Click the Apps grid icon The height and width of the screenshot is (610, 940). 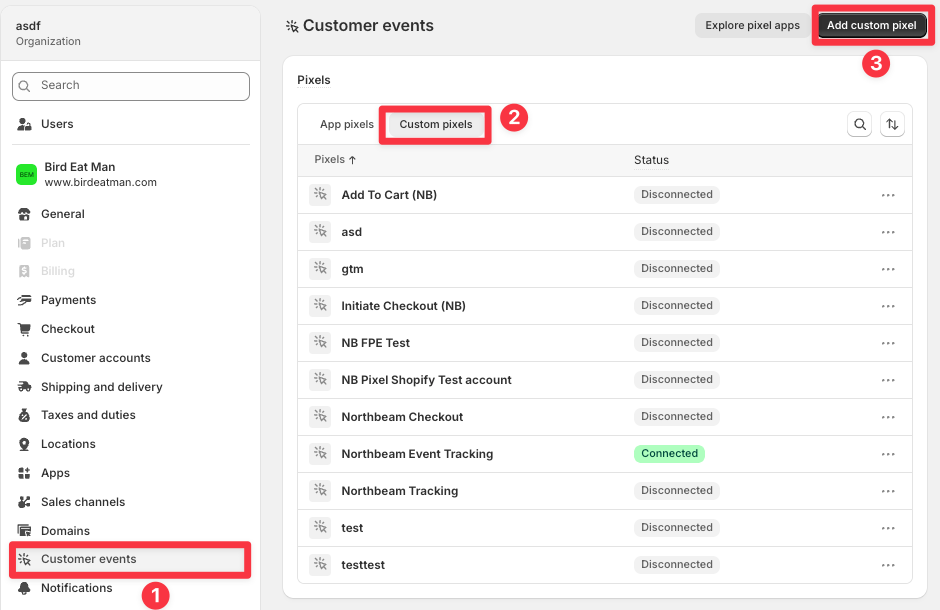[x=24, y=473]
